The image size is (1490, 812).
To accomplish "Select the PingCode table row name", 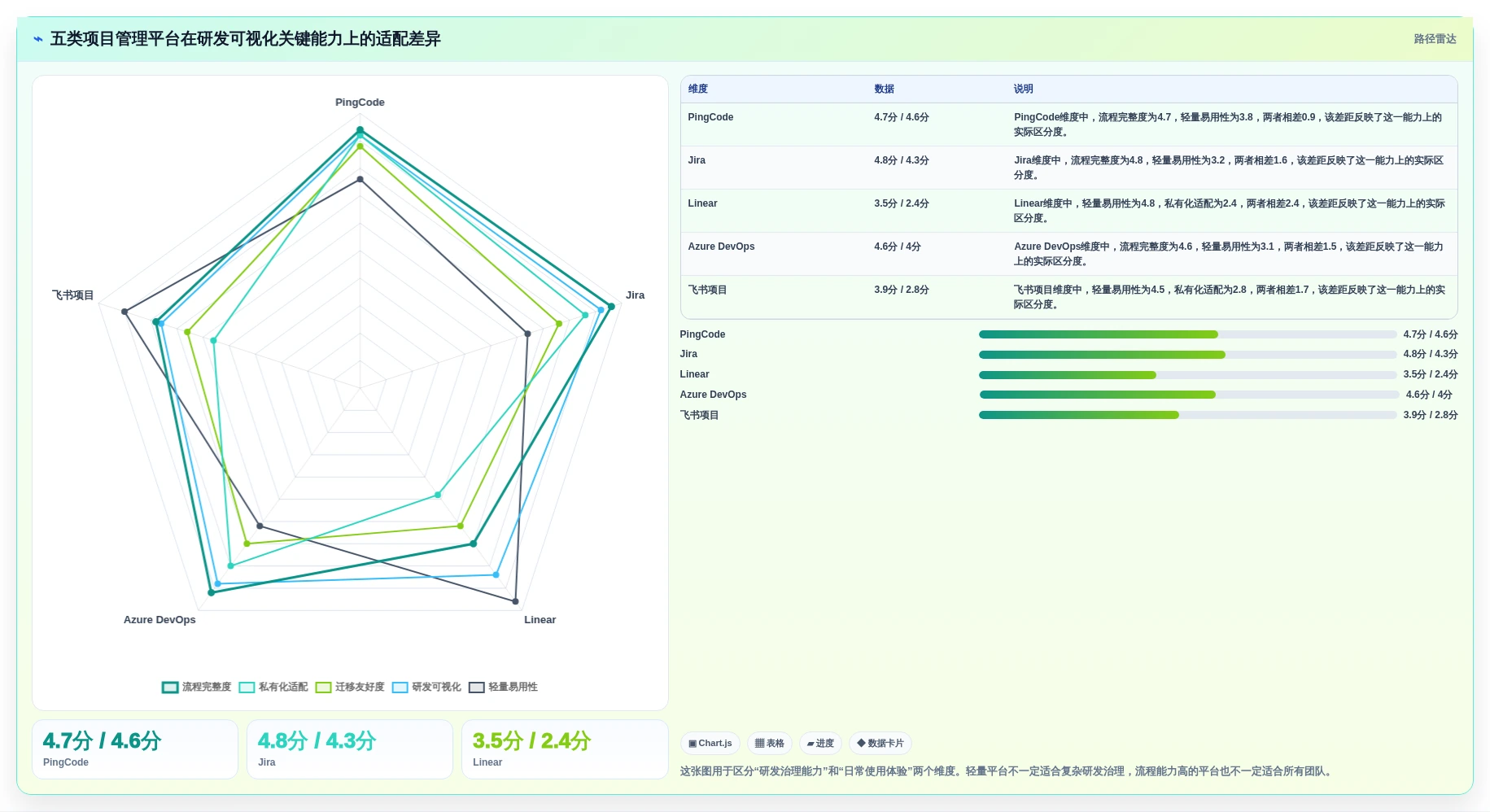I will 710,117.
